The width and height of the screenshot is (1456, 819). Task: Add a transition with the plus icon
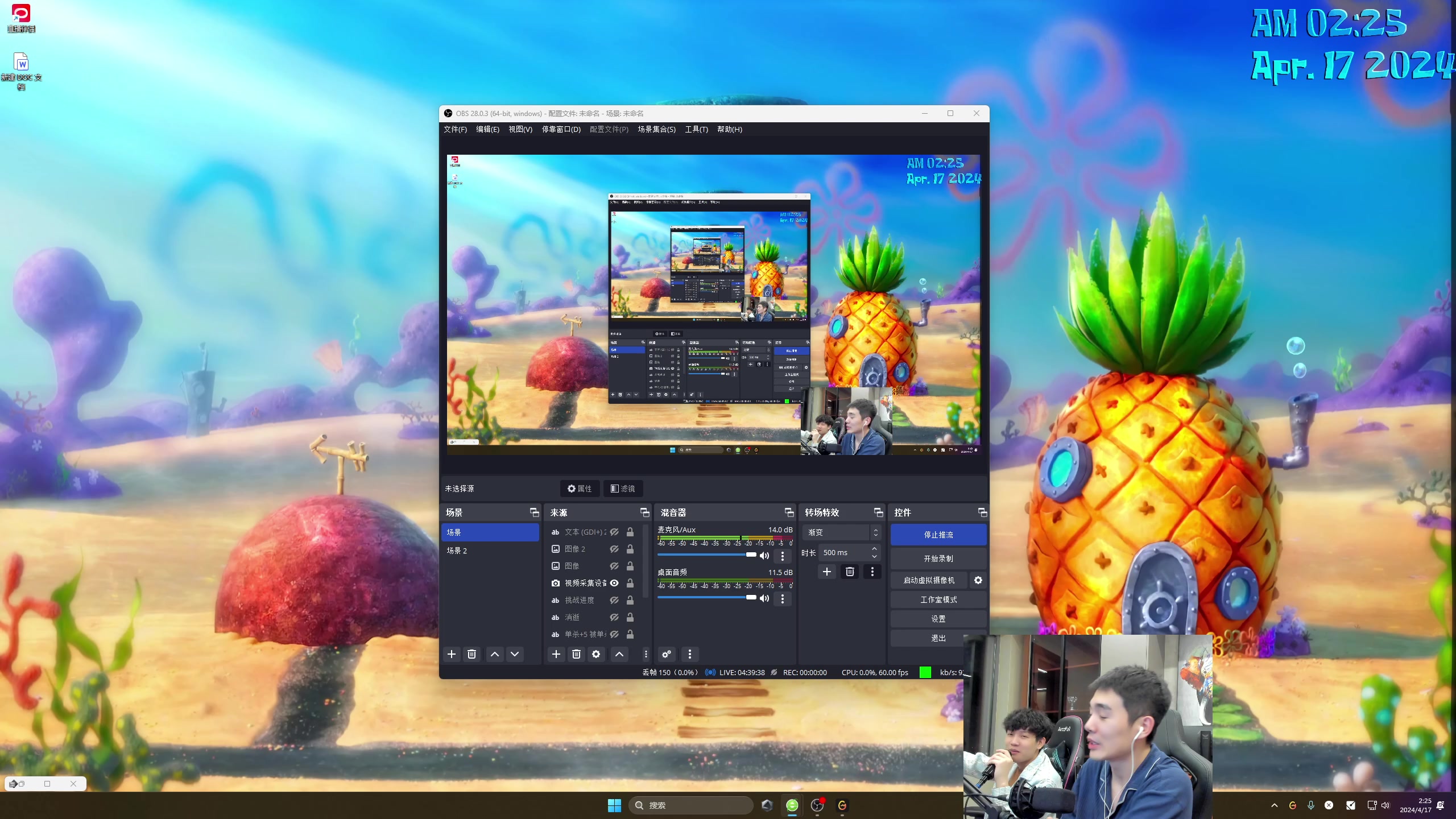[x=827, y=572]
